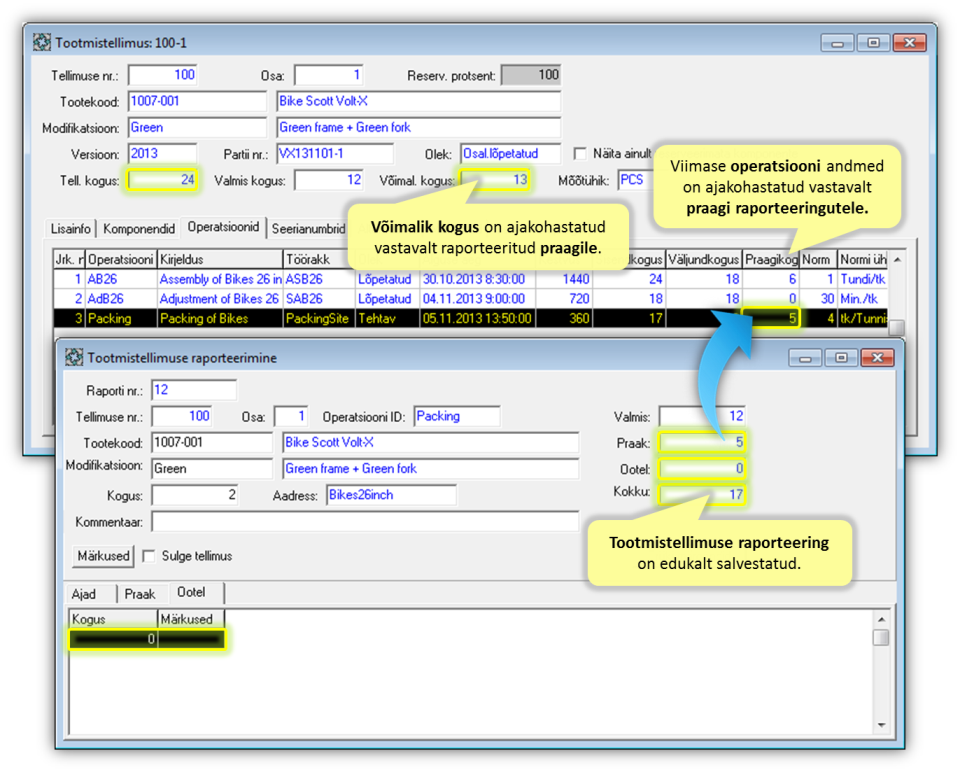Click the Kirjeldus column header
Image resolution: width=960 pixels, height=772 pixels.
220,260
